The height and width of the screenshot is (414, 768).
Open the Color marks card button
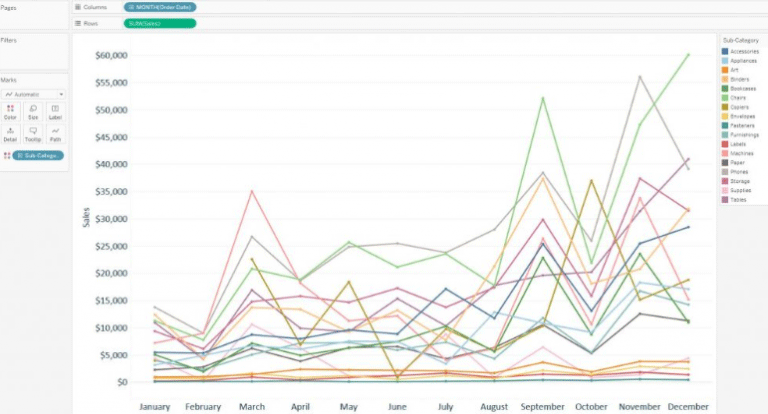10,111
